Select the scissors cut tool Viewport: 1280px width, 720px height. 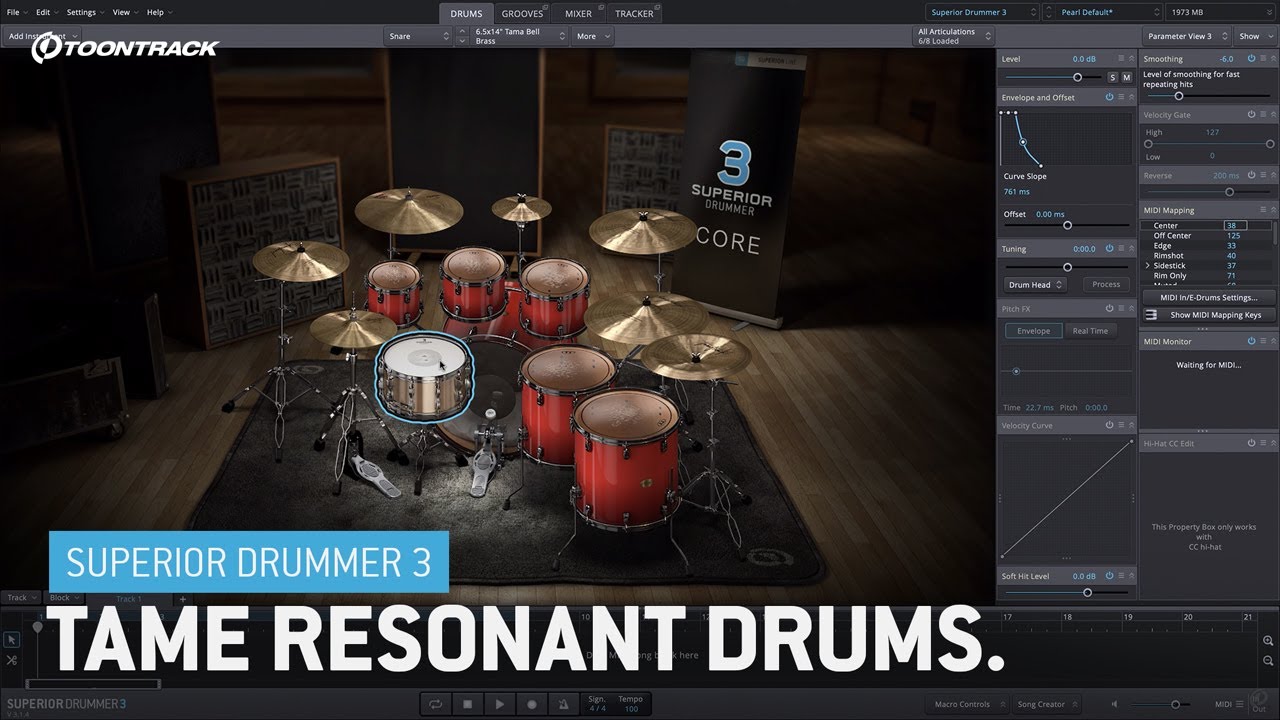[12, 660]
